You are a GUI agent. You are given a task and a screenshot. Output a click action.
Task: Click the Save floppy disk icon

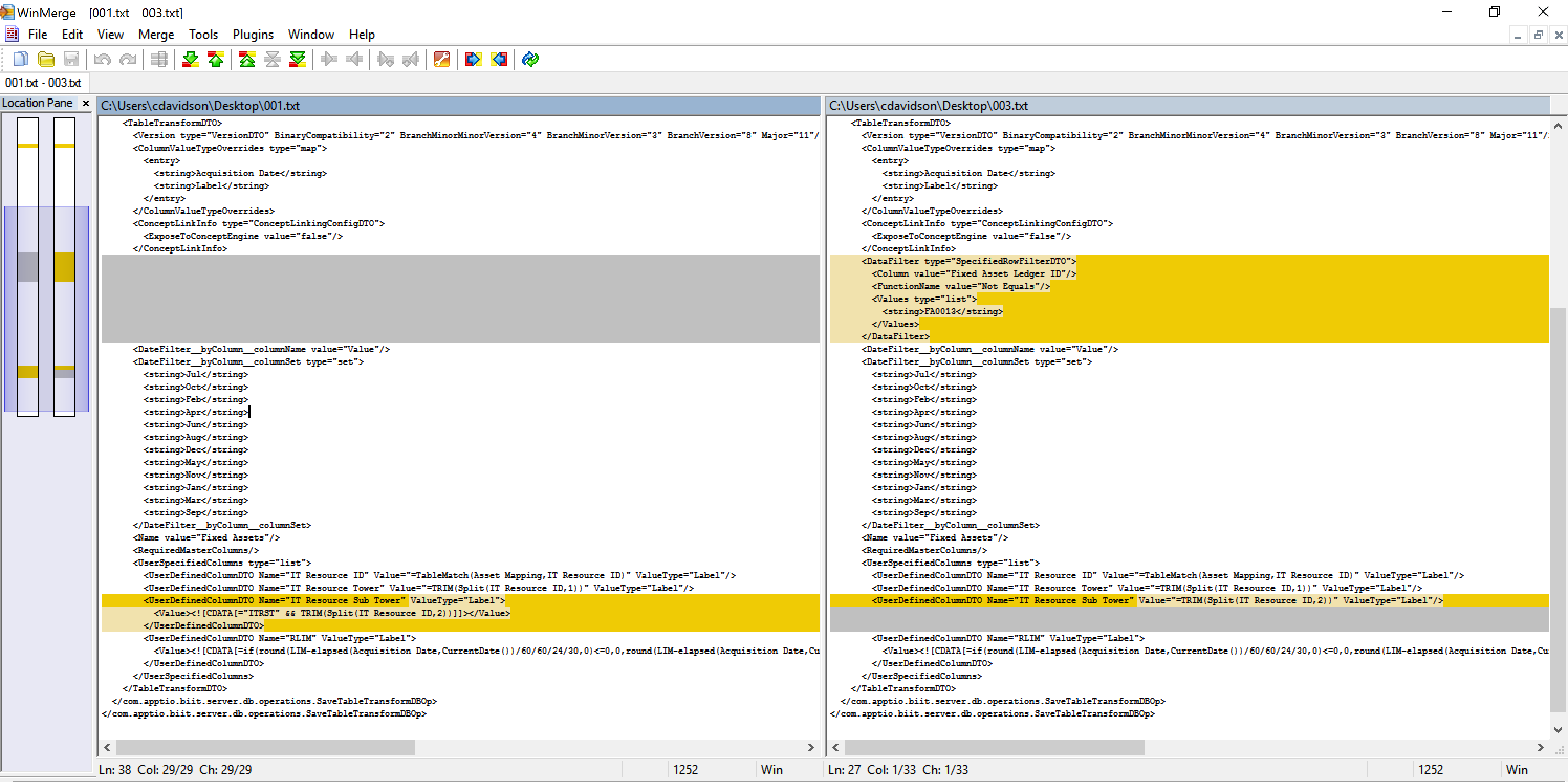pyautogui.click(x=71, y=59)
